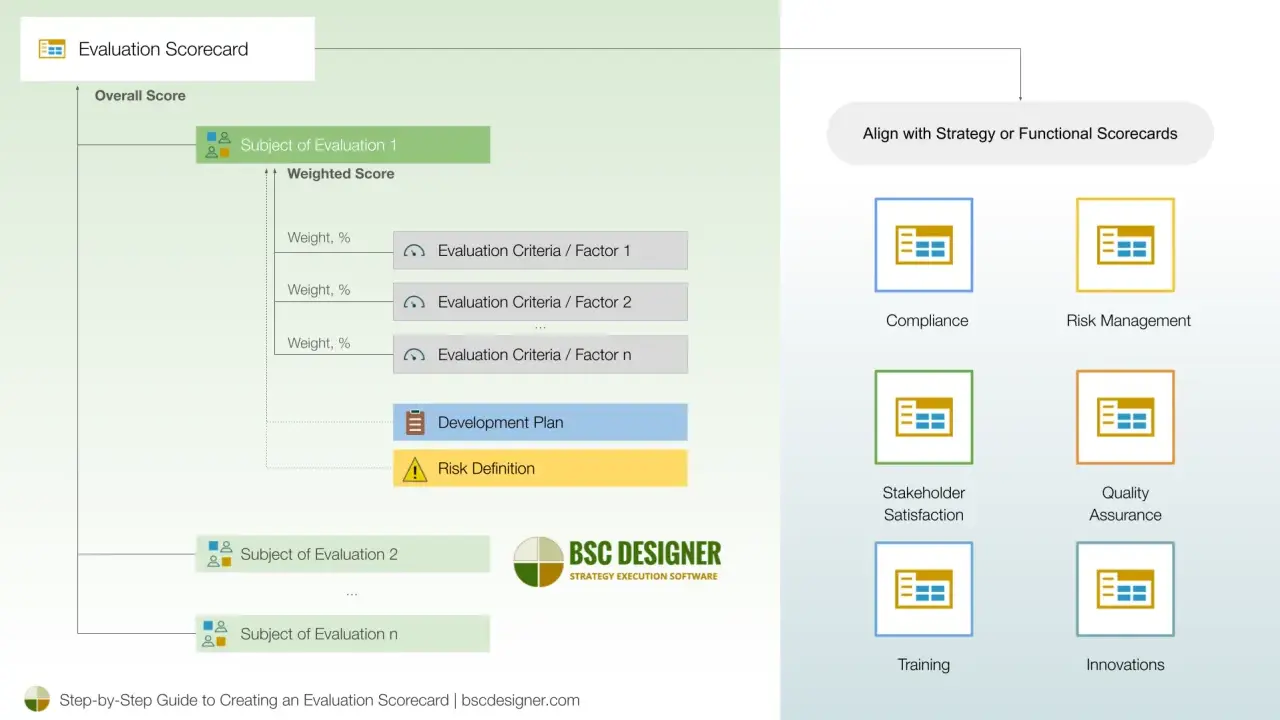Screen dimensions: 1280x720
Task: Select Evaluation Criteria / Factor 2 row
Action: click(540, 302)
